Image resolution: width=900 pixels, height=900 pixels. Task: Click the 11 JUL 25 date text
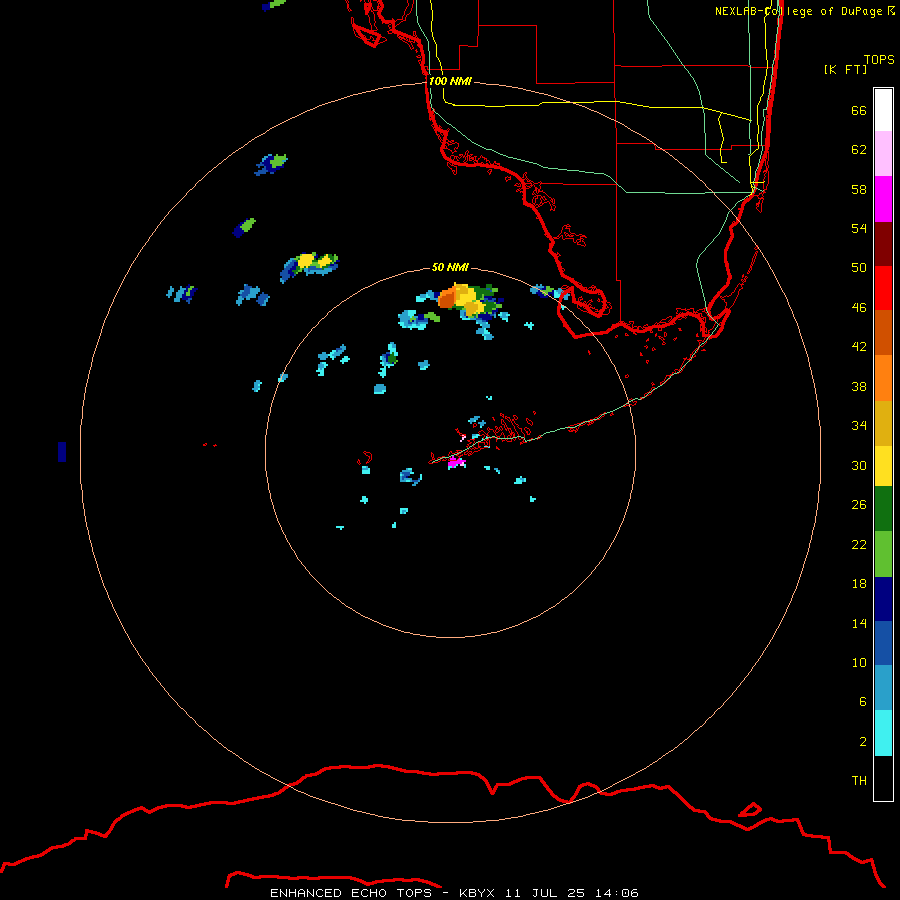pyautogui.click(x=545, y=893)
